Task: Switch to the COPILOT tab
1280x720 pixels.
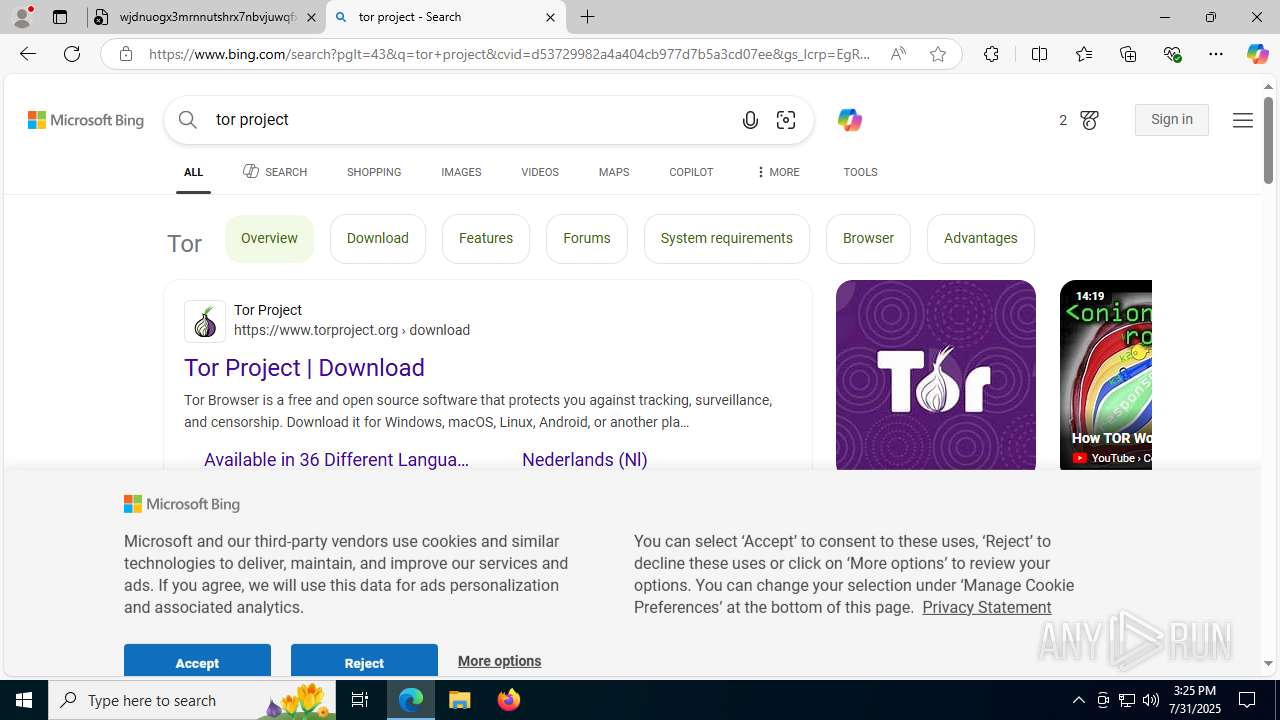Action: 691,172
